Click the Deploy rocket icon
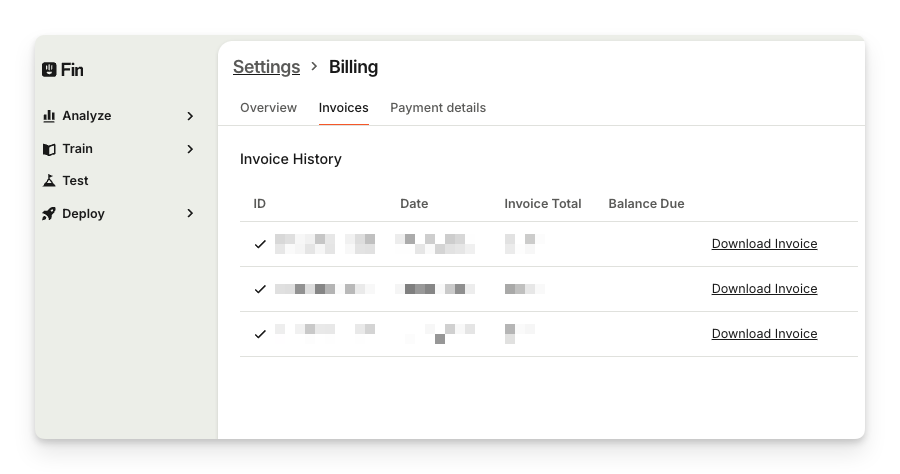 point(49,214)
